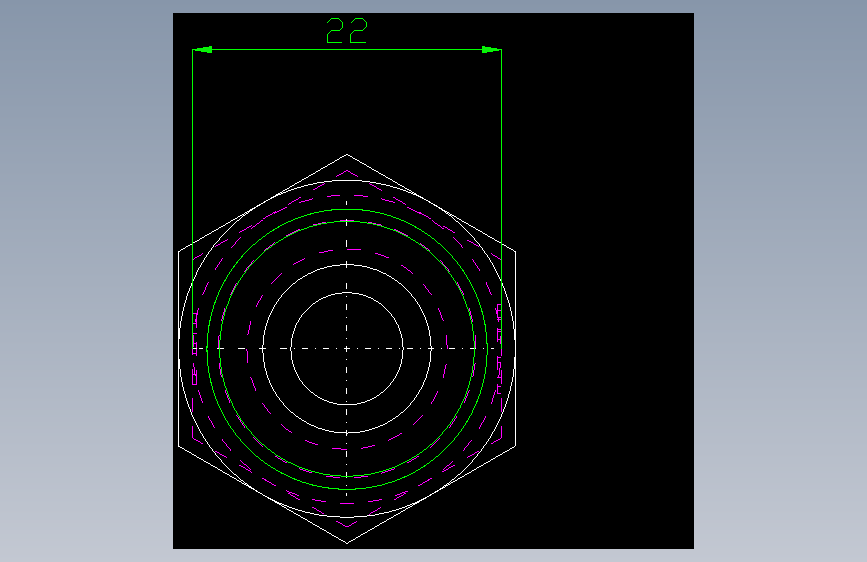Click the center point of the crosshair

coord(347,348)
